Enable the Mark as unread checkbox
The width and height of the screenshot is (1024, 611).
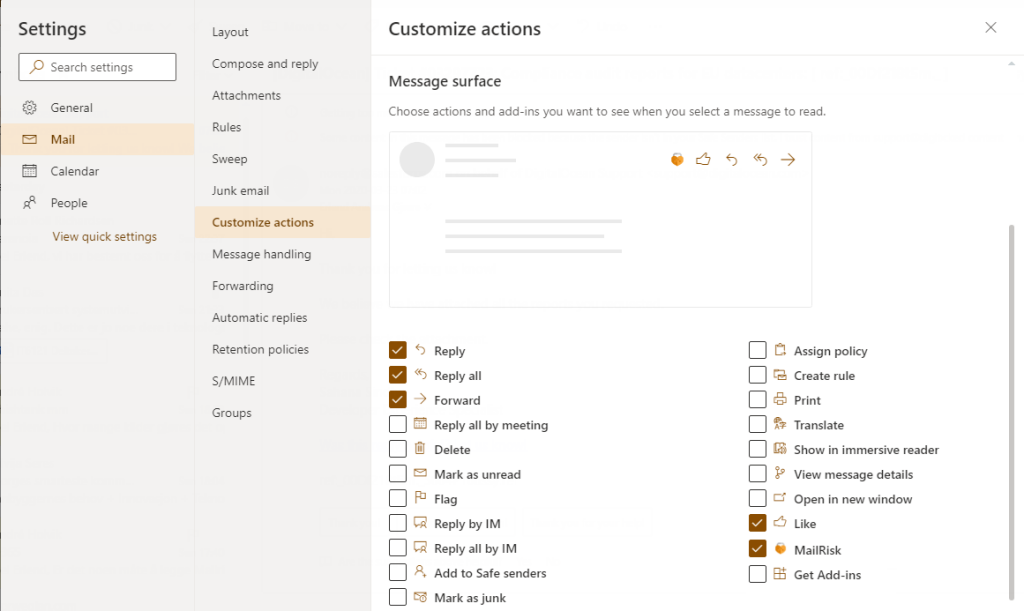398,474
